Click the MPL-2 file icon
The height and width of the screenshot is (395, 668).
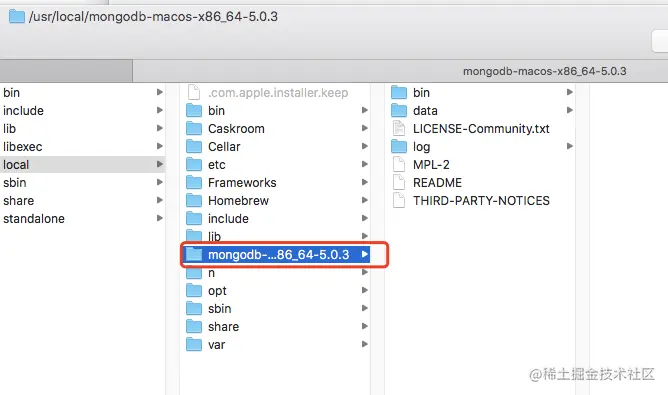click(x=399, y=164)
